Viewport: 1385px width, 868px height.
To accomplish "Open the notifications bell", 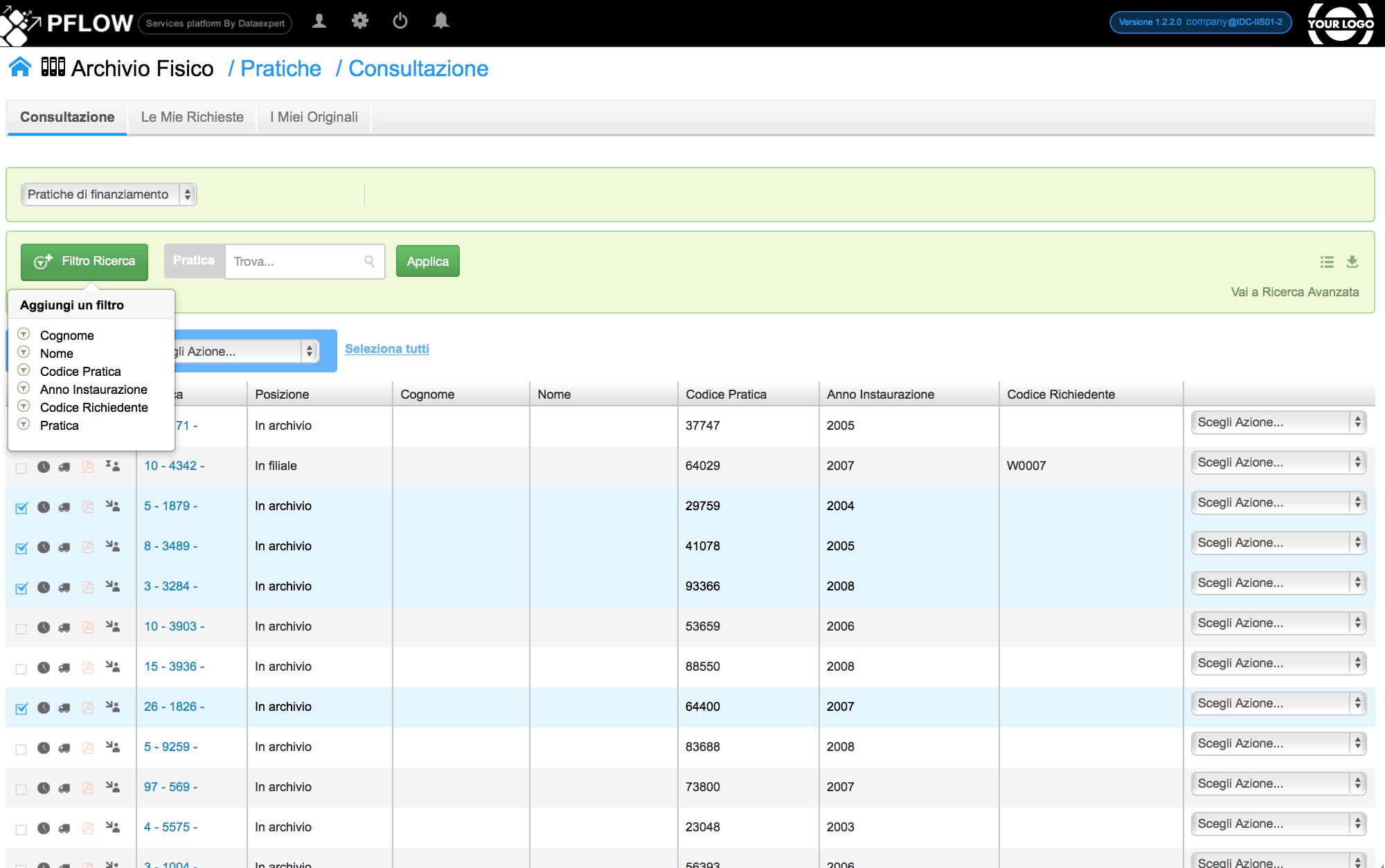I will (x=440, y=21).
